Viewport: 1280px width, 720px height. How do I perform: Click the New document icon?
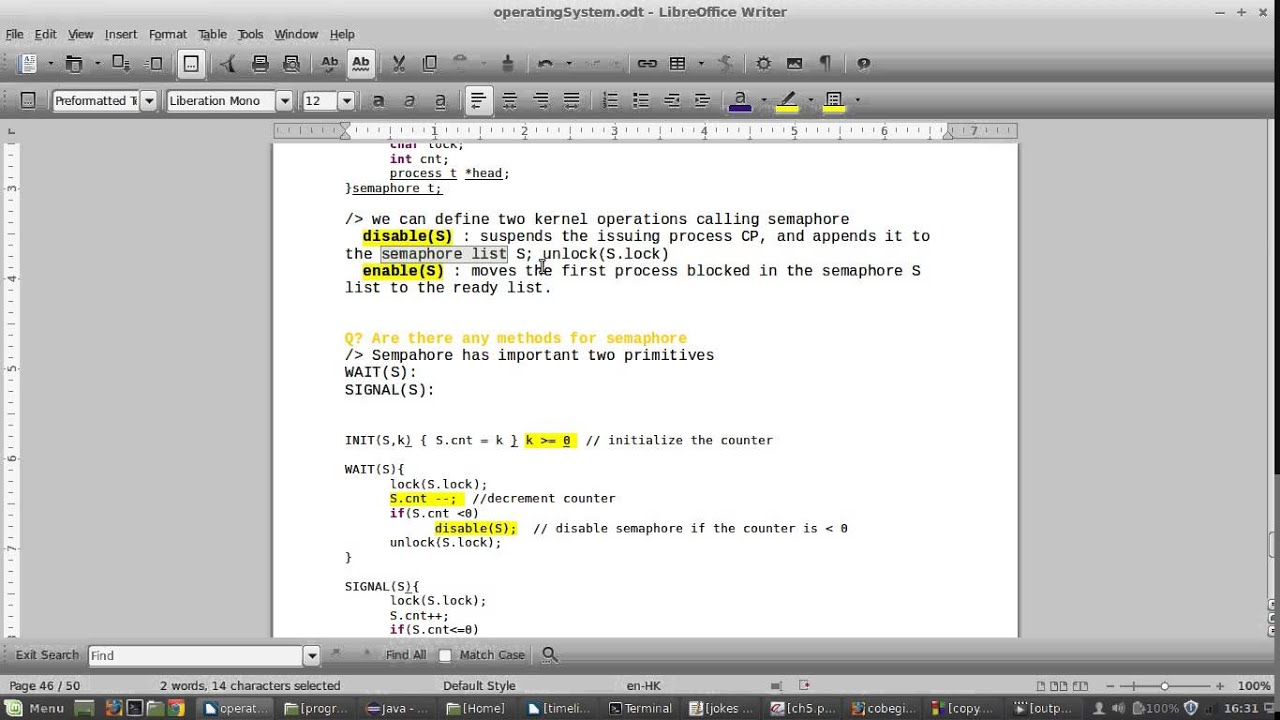tap(28, 64)
